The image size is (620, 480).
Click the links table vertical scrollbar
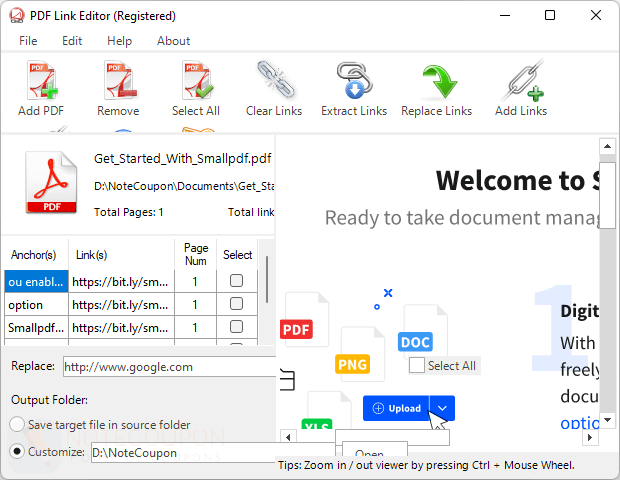[x=267, y=280]
